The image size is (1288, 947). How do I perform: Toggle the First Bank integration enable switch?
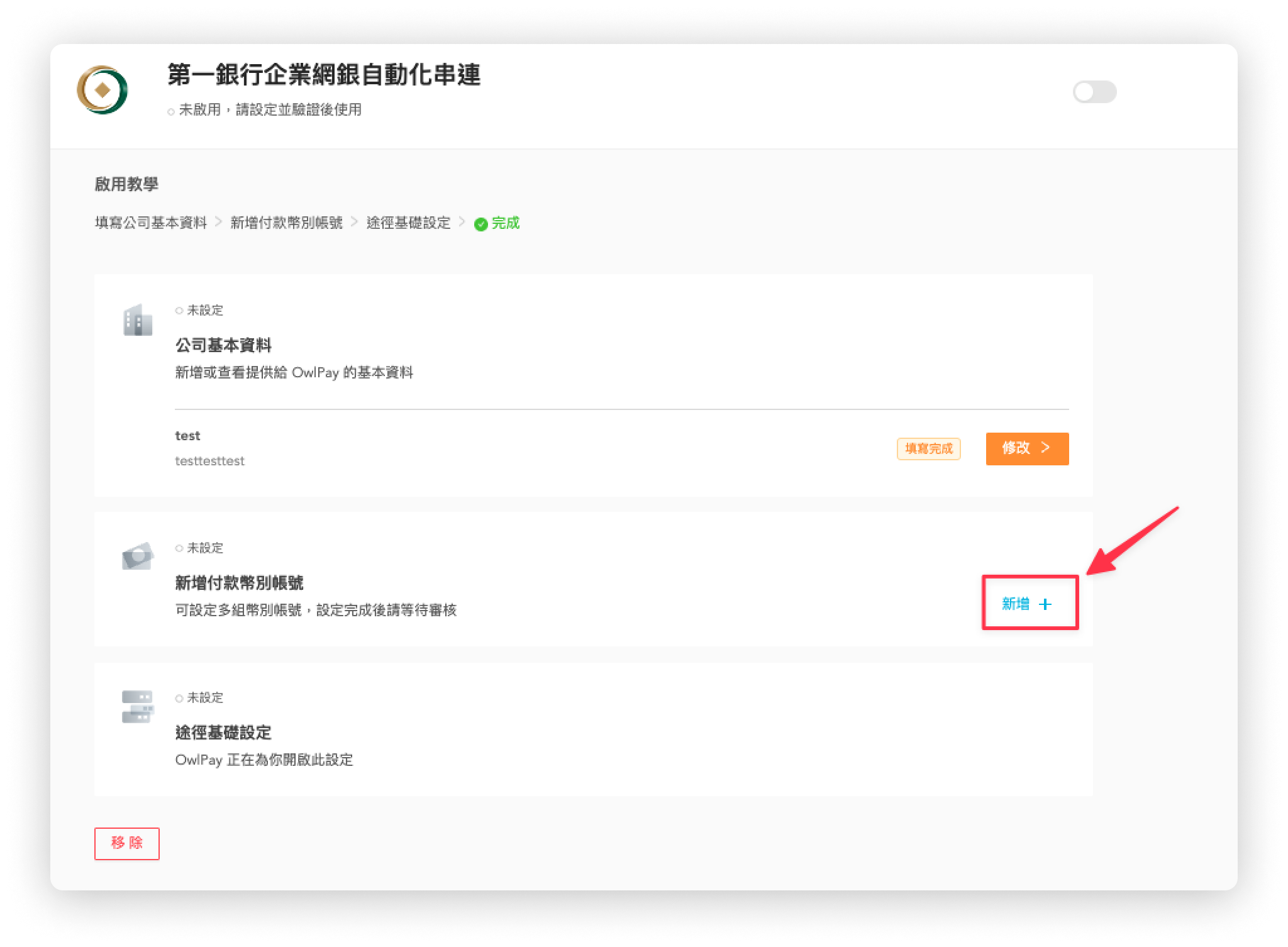click(1094, 92)
